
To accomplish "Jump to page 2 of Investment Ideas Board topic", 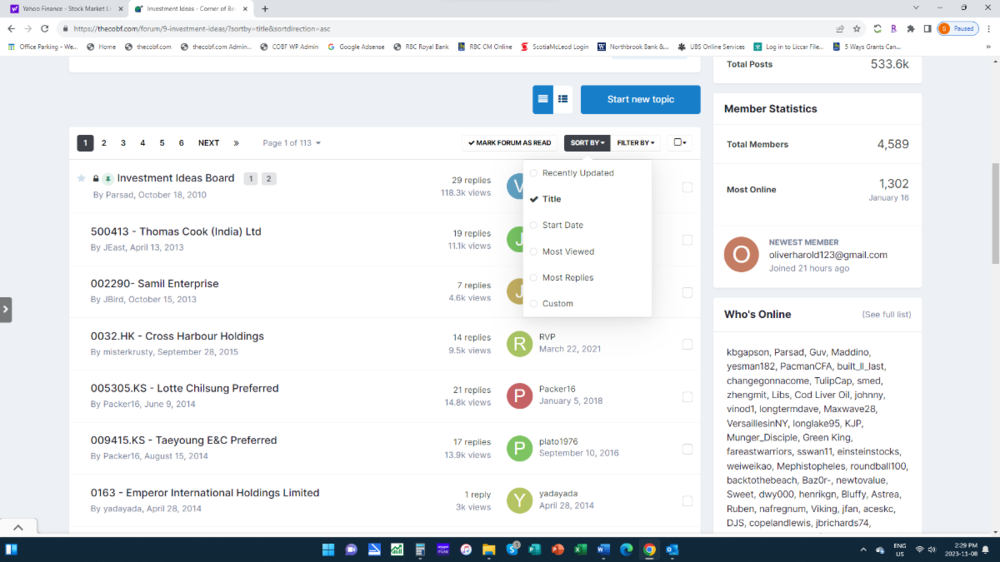I will 268,179.
